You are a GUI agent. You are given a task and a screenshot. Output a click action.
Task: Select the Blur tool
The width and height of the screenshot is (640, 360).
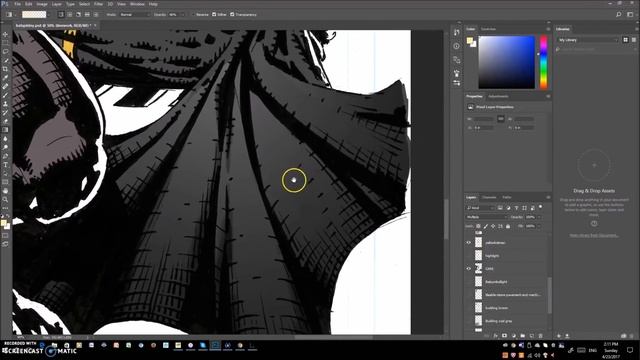(x=5, y=138)
